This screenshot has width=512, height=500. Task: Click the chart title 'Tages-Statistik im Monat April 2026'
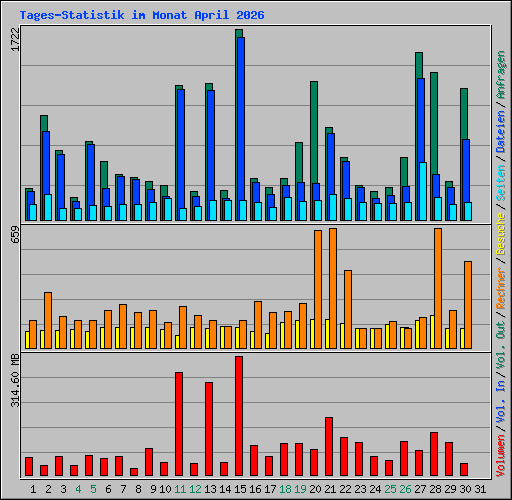142,15
